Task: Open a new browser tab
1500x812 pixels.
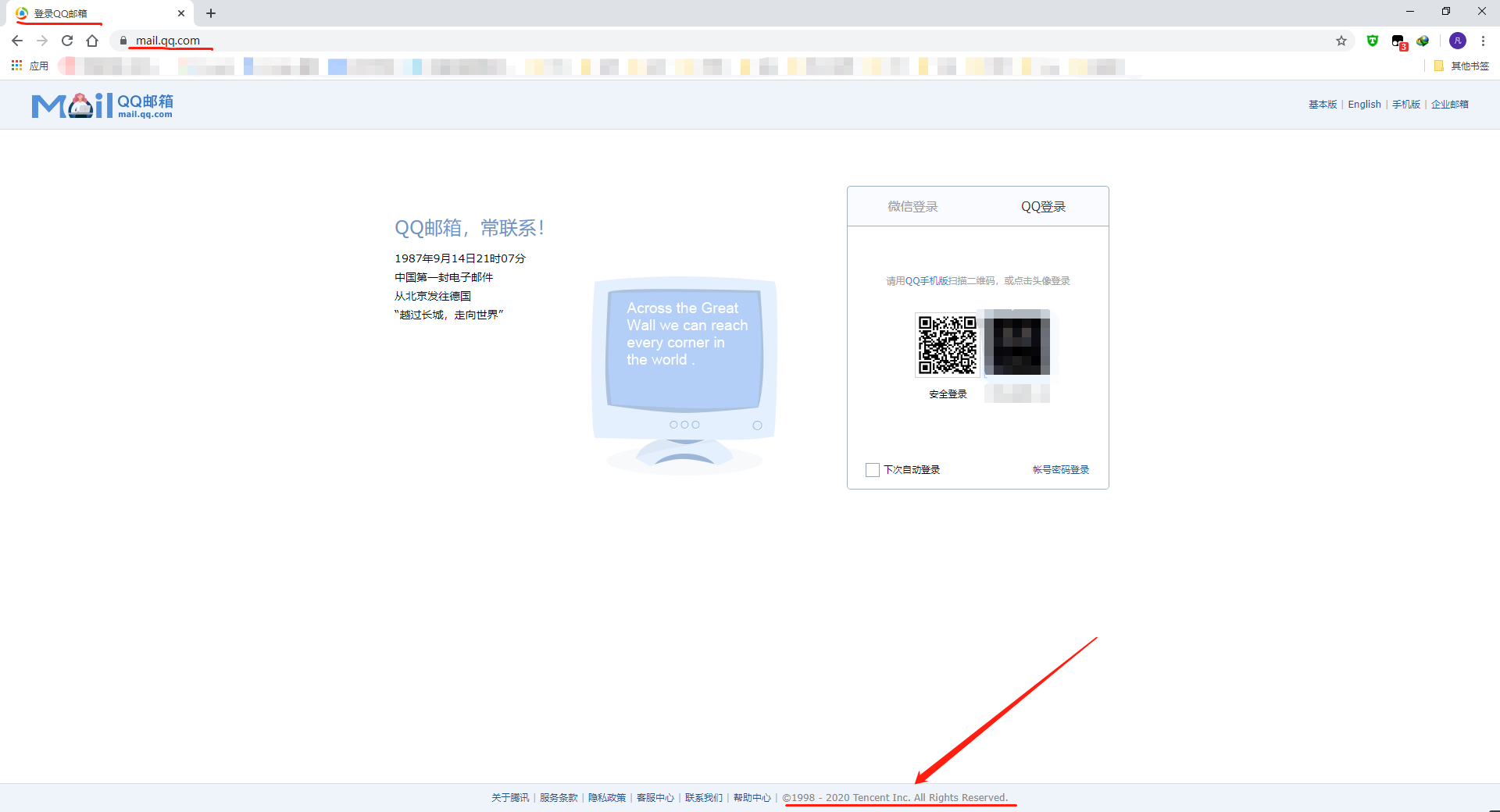Action: pos(211,13)
